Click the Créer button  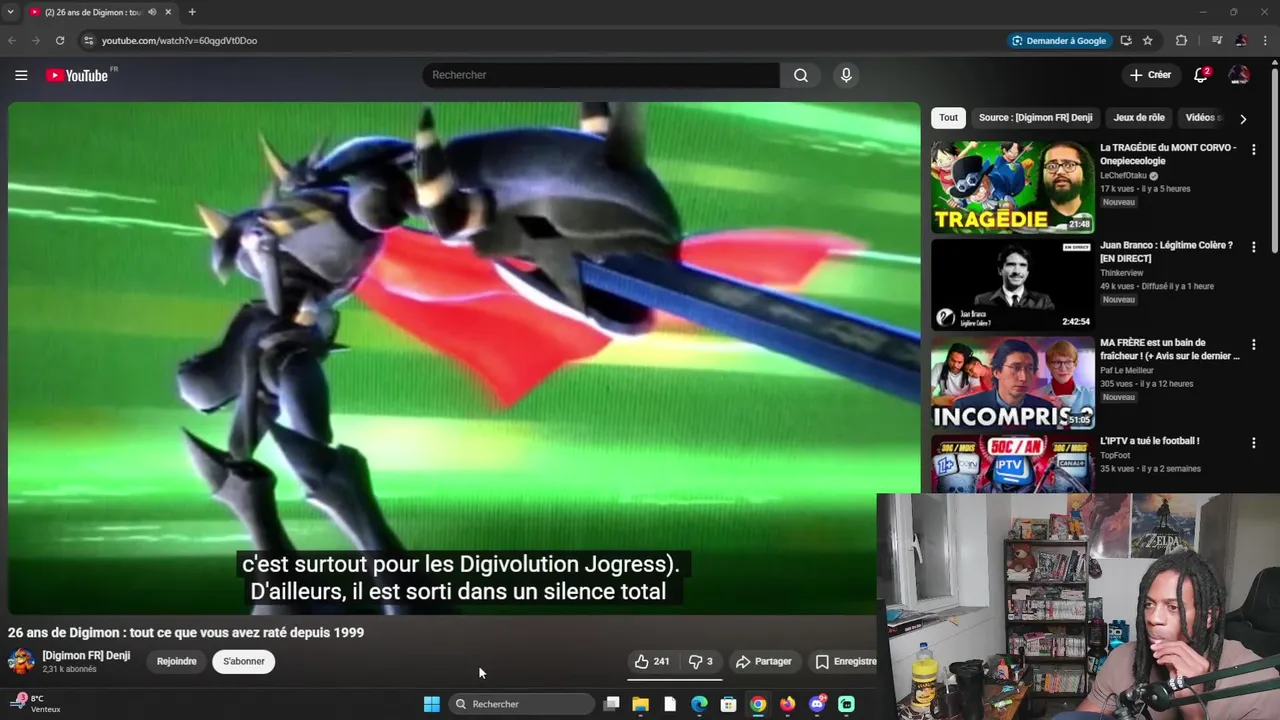pos(1150,75)
